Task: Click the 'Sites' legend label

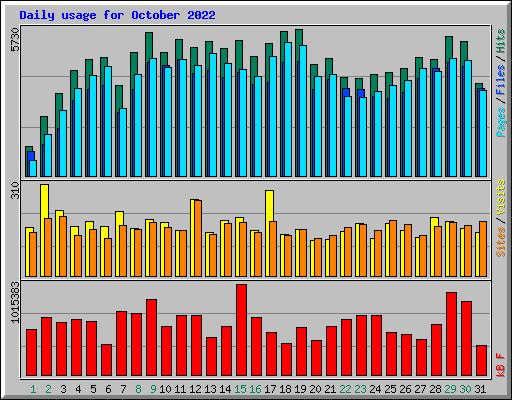Action: point(501,242)
